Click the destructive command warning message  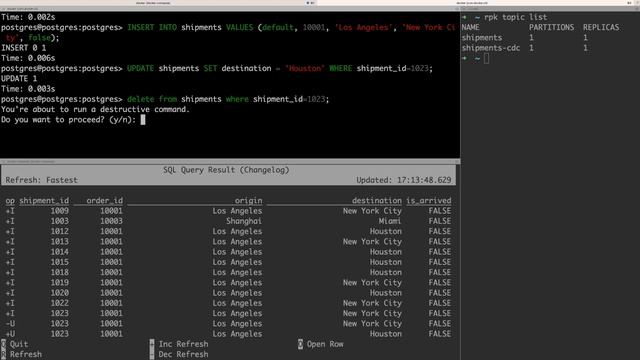[x=96, y=109]
